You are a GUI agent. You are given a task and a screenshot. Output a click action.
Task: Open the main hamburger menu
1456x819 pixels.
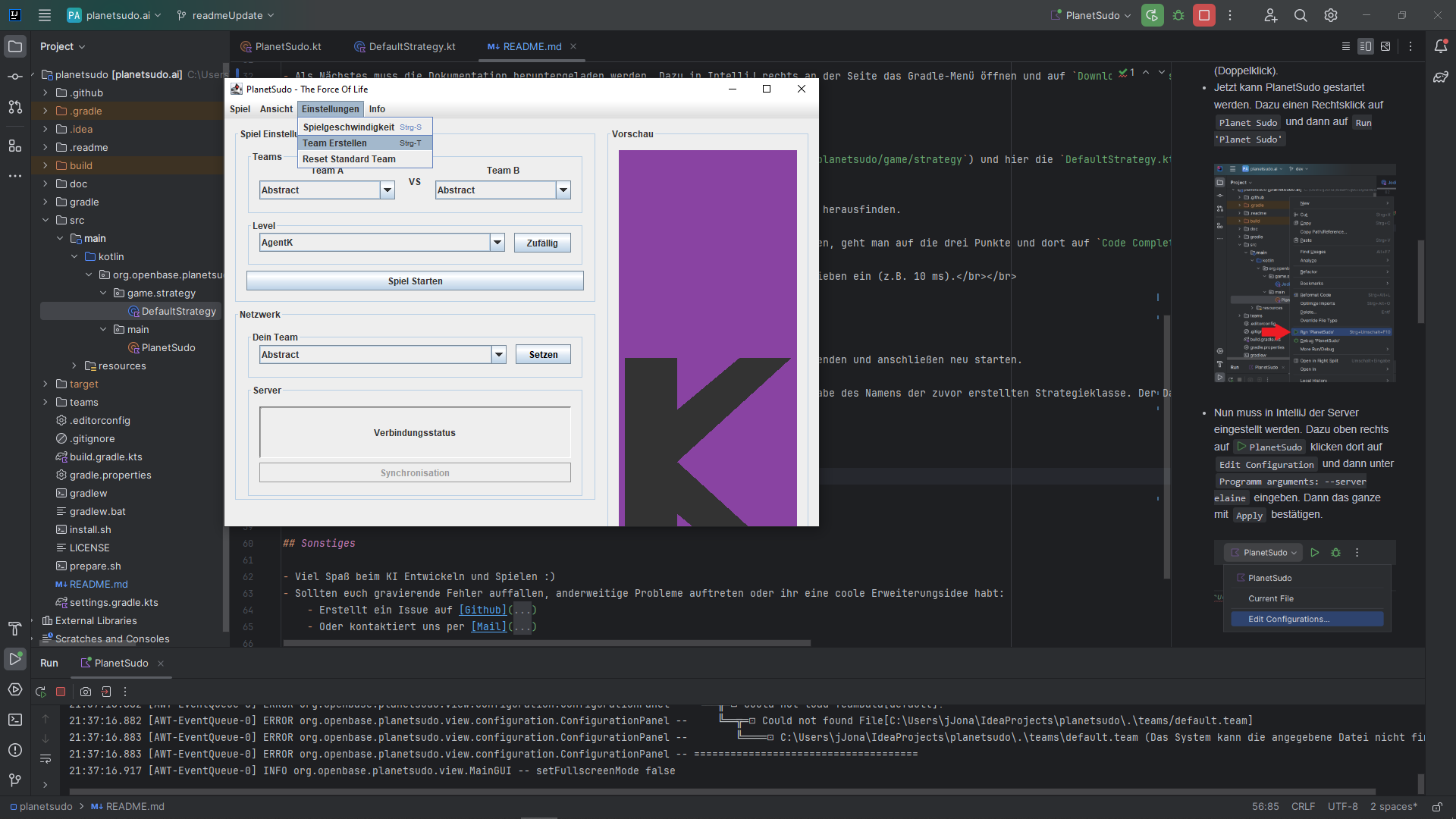[x=45, y=15]
